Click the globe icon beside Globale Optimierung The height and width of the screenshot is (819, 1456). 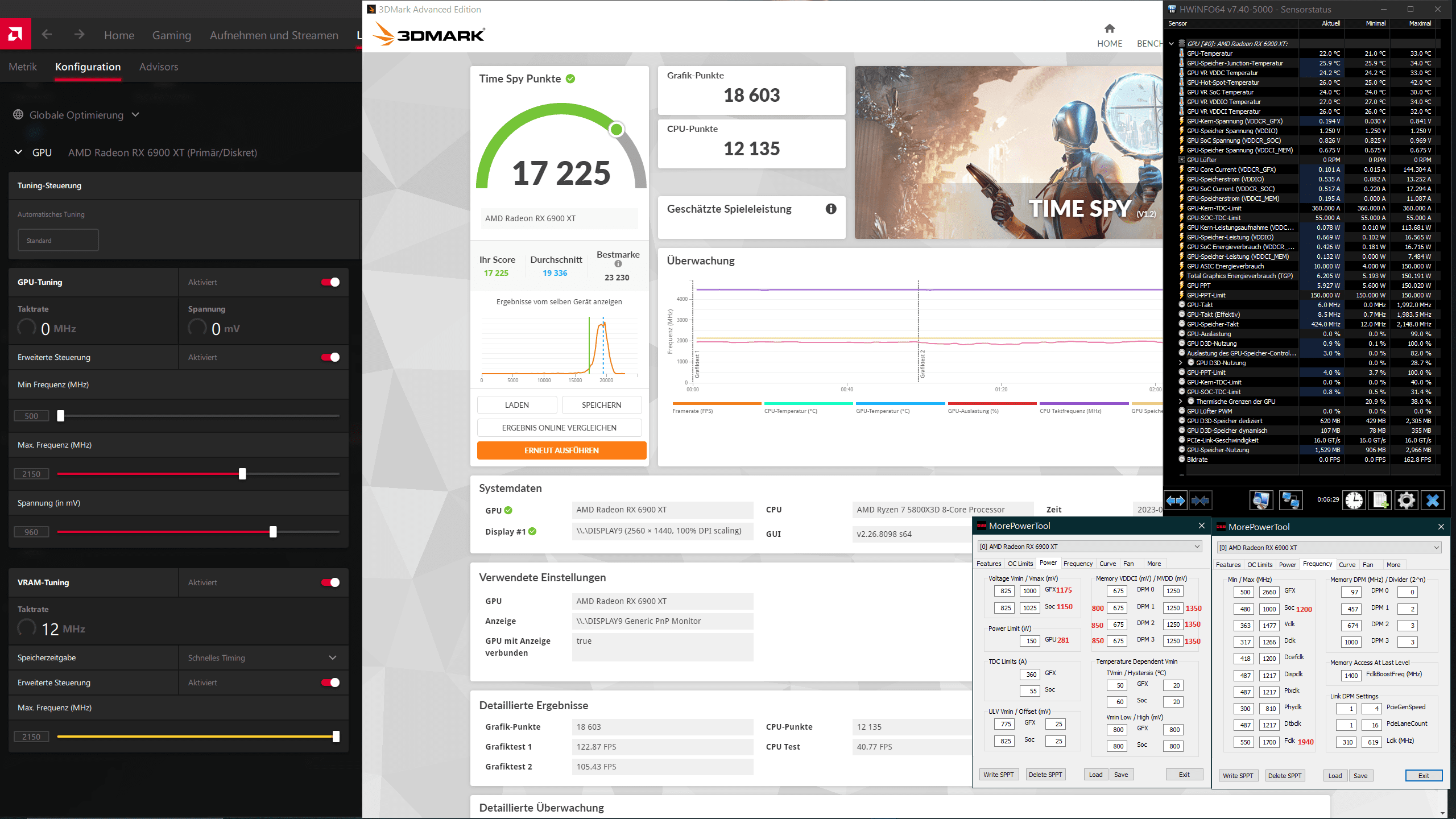coord(18,115)
